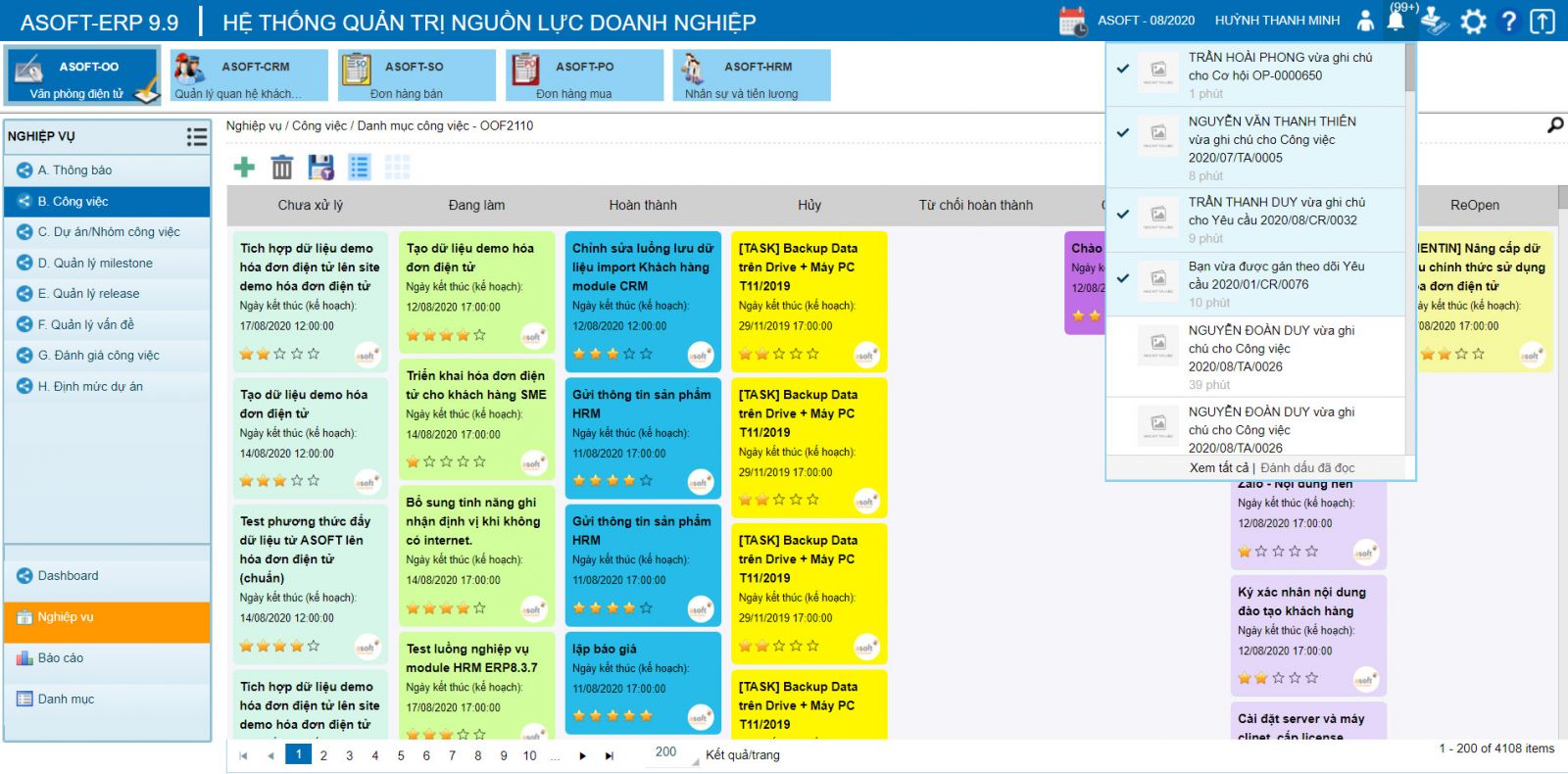Screen dimensions: 1568x774
Task: Open the settings gear icon
Action: pyautogui.click(x=1473, y=21)
